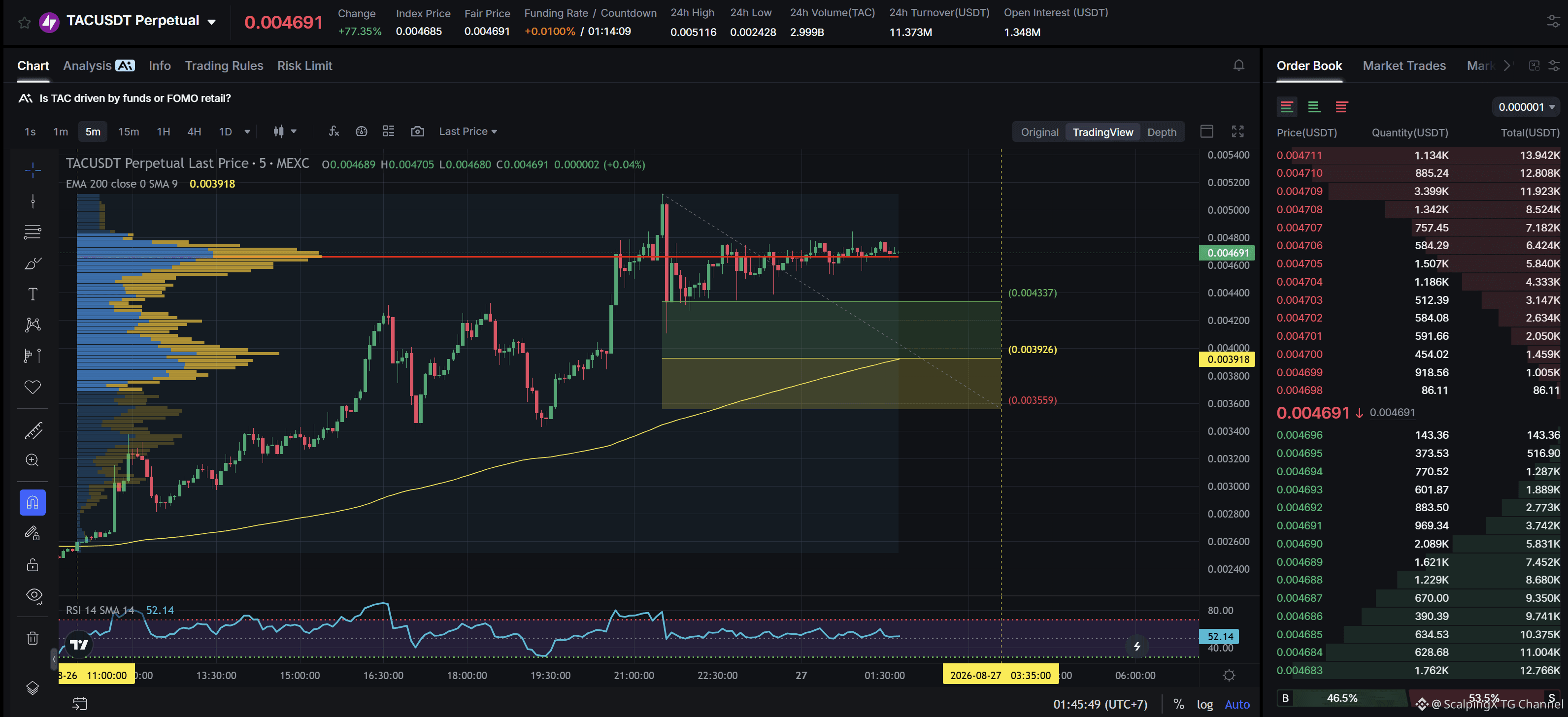Toggle the magnet mode button
This screenshot has height=717, width=1568.
point(33,502)
